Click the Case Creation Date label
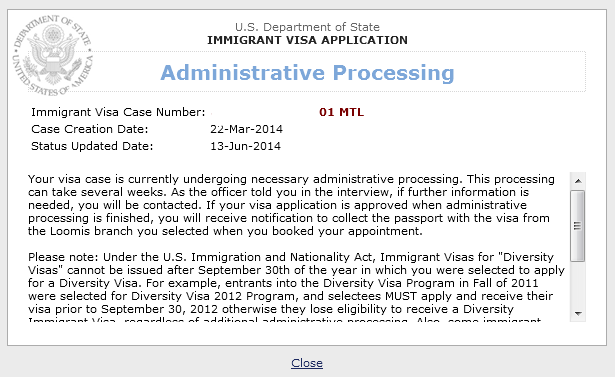This screenshot has width=615, height=377. pos(90,129)
